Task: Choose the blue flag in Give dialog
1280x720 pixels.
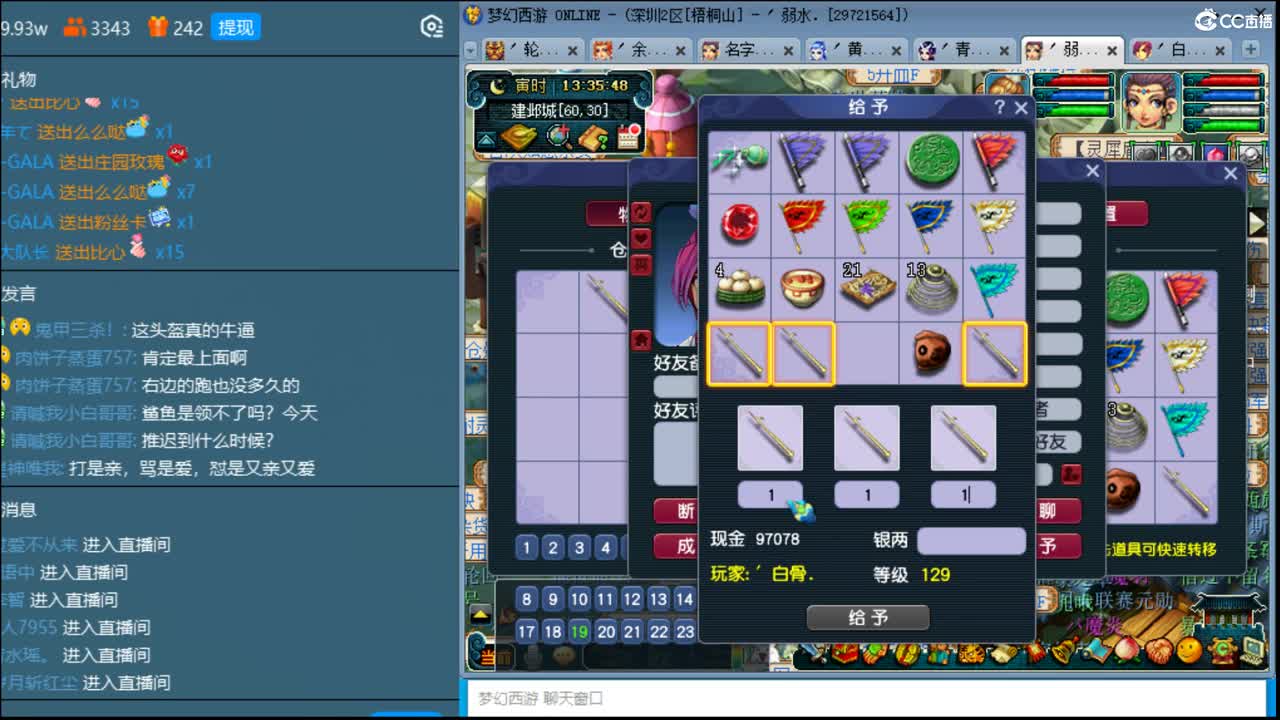Action: (x=930, y=224)
